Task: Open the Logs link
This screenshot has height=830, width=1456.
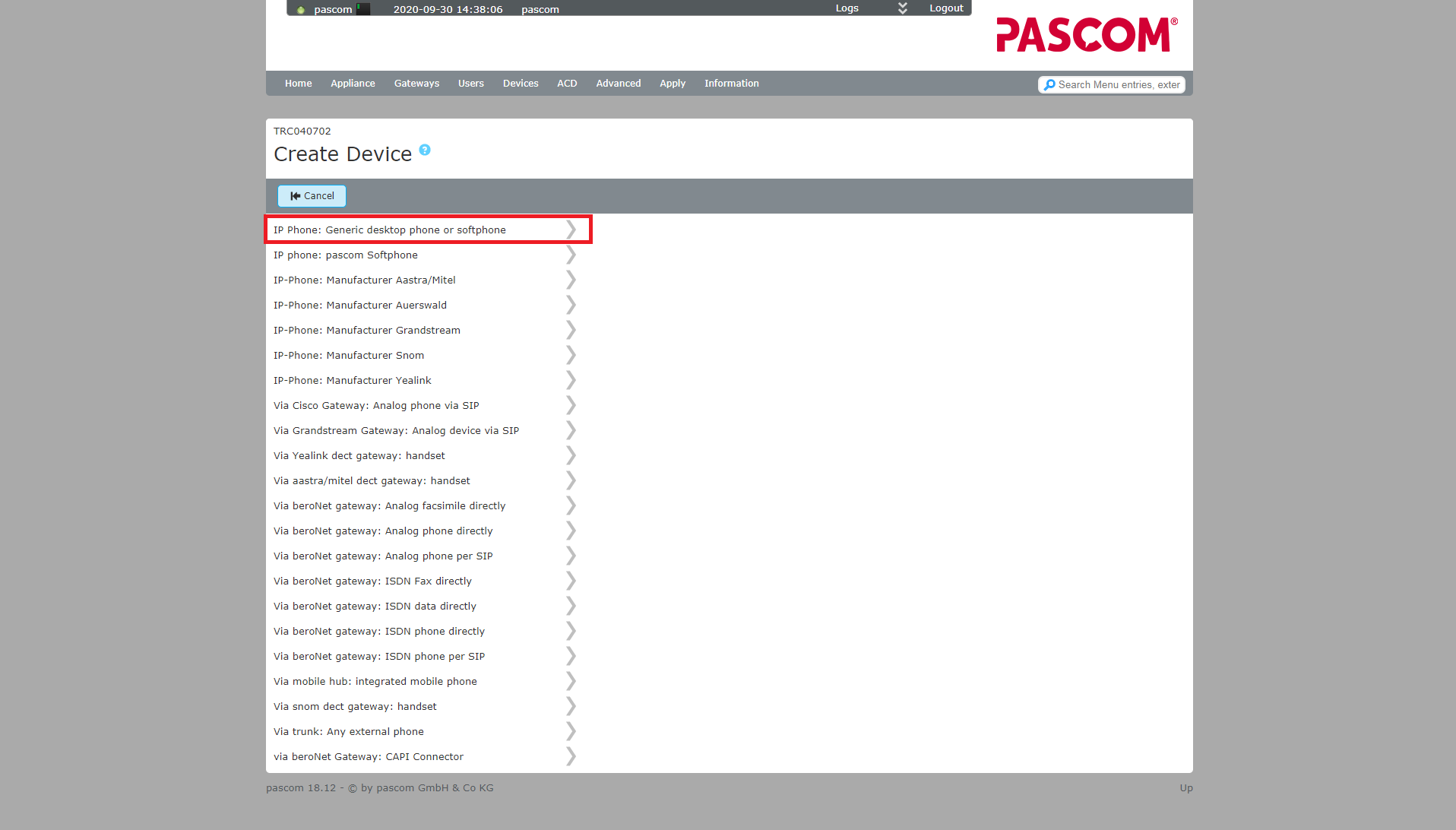Action: tap(847, 8)
